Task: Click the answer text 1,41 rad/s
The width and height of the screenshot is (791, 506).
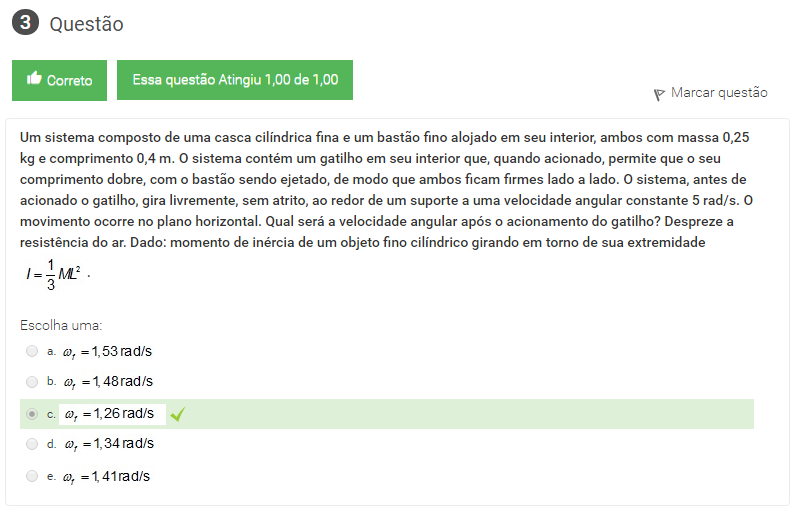Action: click(x=106, y=476)
